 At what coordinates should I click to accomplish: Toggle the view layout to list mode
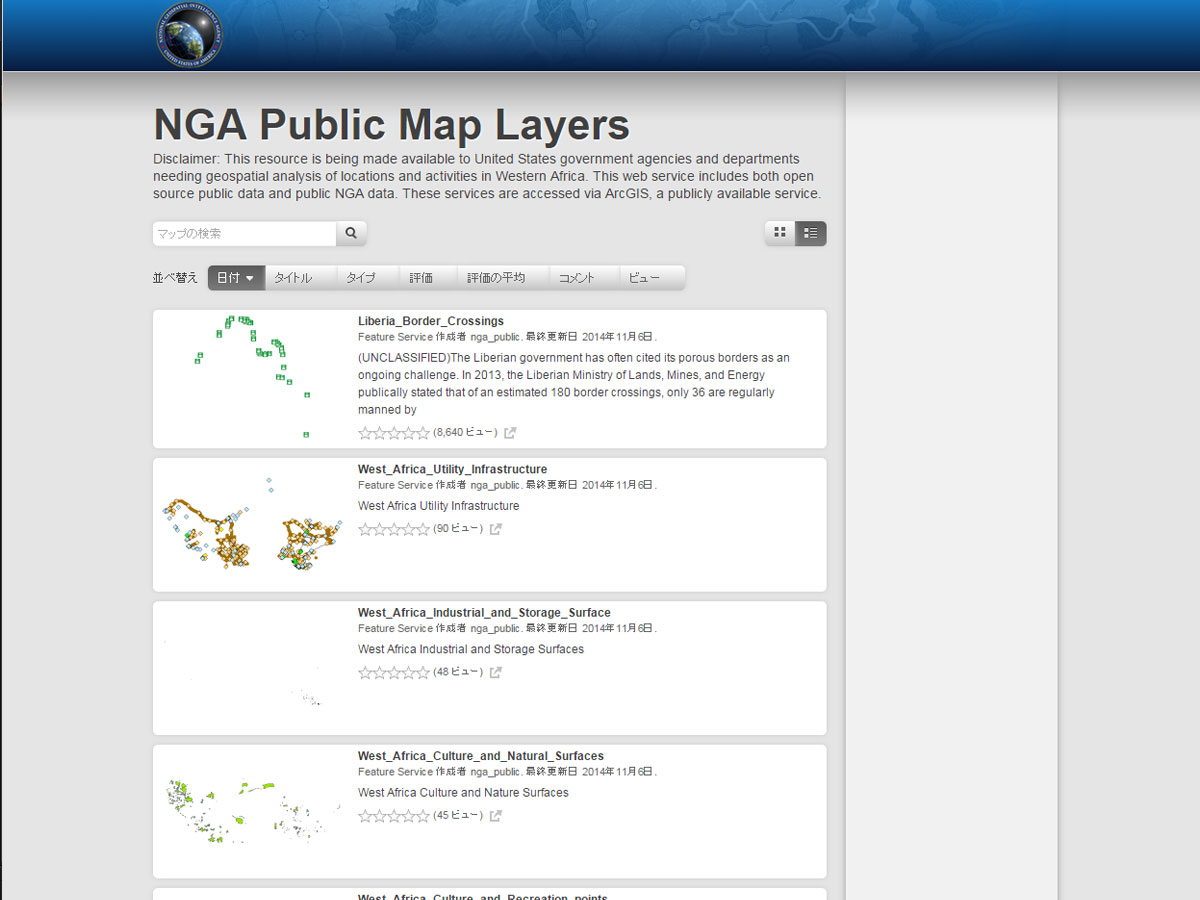point(810,232)
